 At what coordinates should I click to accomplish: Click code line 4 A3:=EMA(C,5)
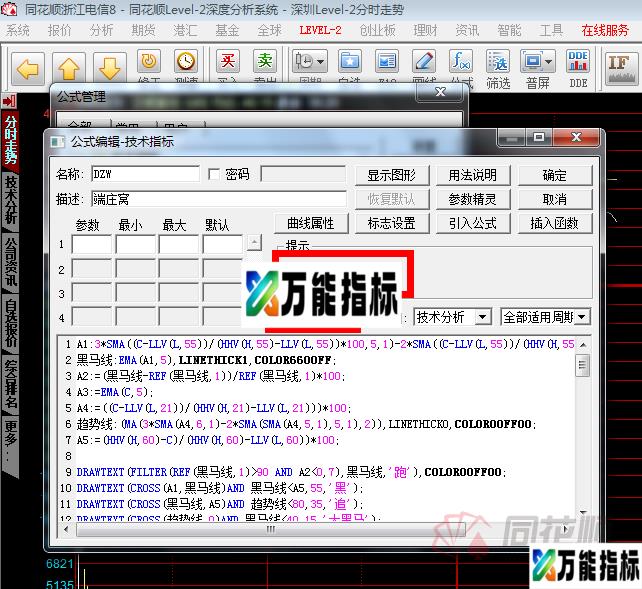point(115,392)
